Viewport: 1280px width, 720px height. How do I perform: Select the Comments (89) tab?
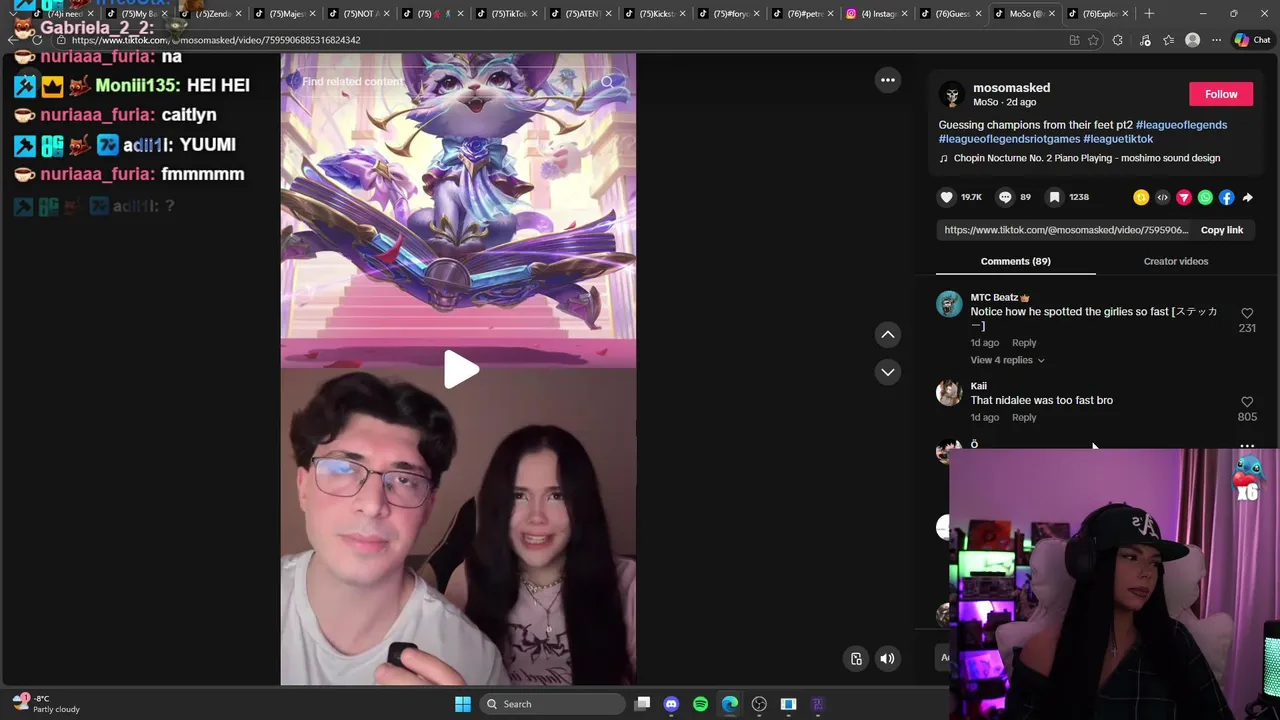pos(1015,261)
